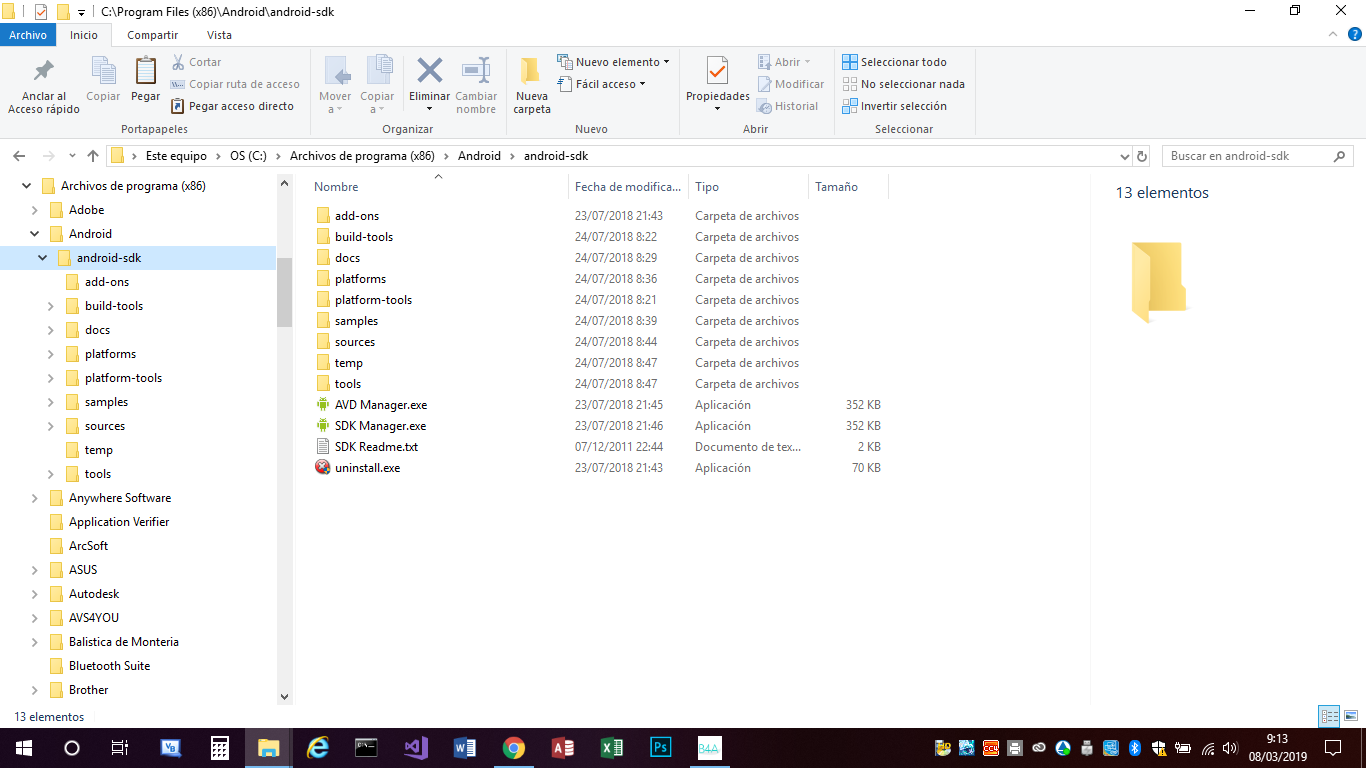Image resolution: width=1366 pixels, height=768 pixels.
Task: Create a folder with Nueva carpeta
Action: (532, 86)
